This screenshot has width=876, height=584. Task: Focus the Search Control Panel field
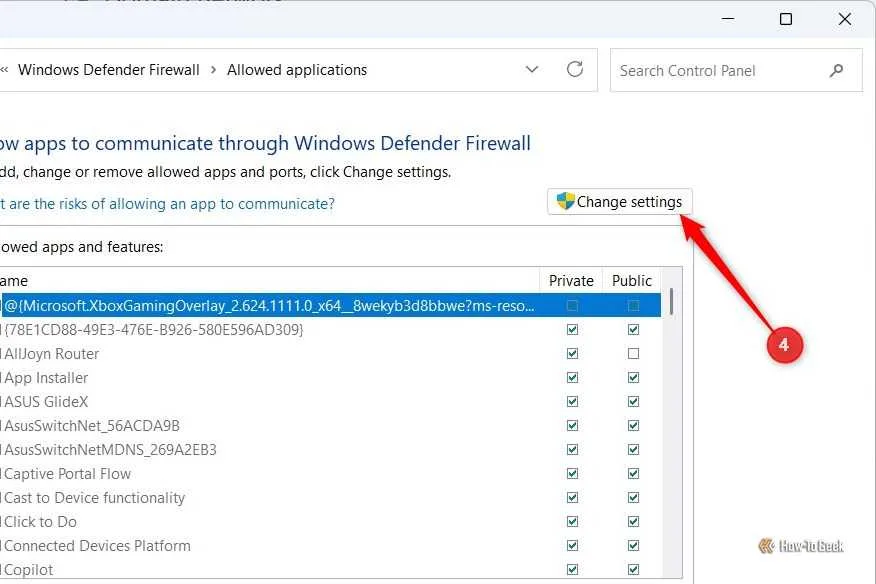click(x=736, y=70)
